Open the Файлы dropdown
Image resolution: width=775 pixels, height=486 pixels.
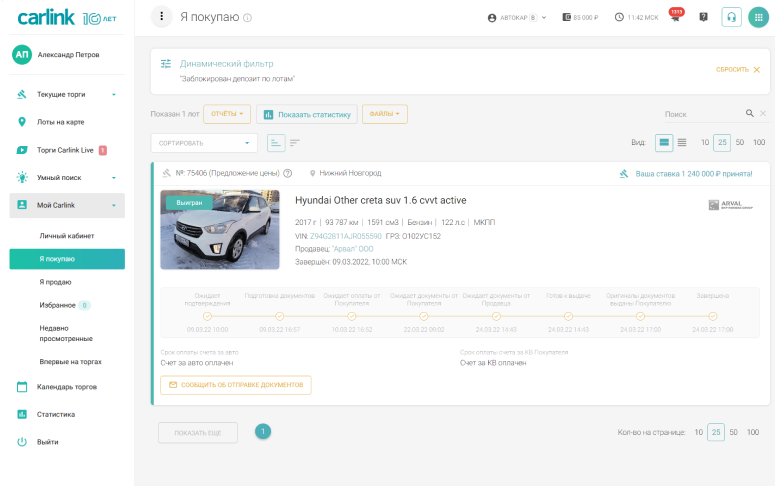385,114
